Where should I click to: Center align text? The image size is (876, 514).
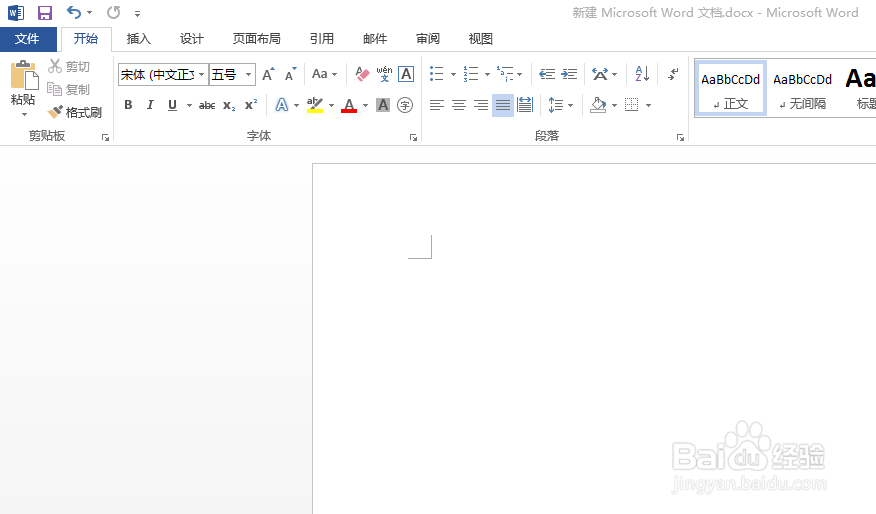point(459,105)
